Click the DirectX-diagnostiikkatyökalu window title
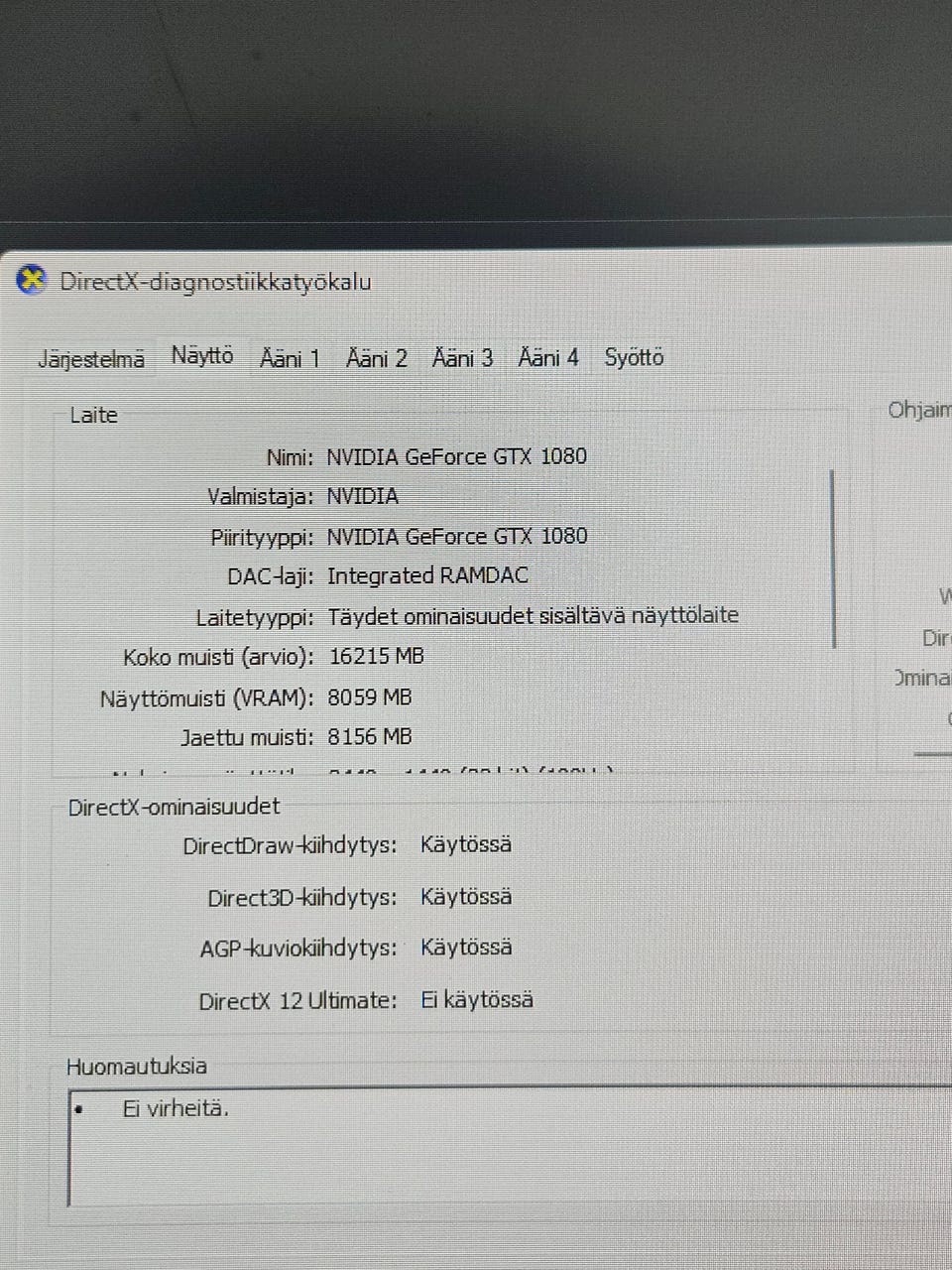The image size is (952, 1270). [215, 281]
